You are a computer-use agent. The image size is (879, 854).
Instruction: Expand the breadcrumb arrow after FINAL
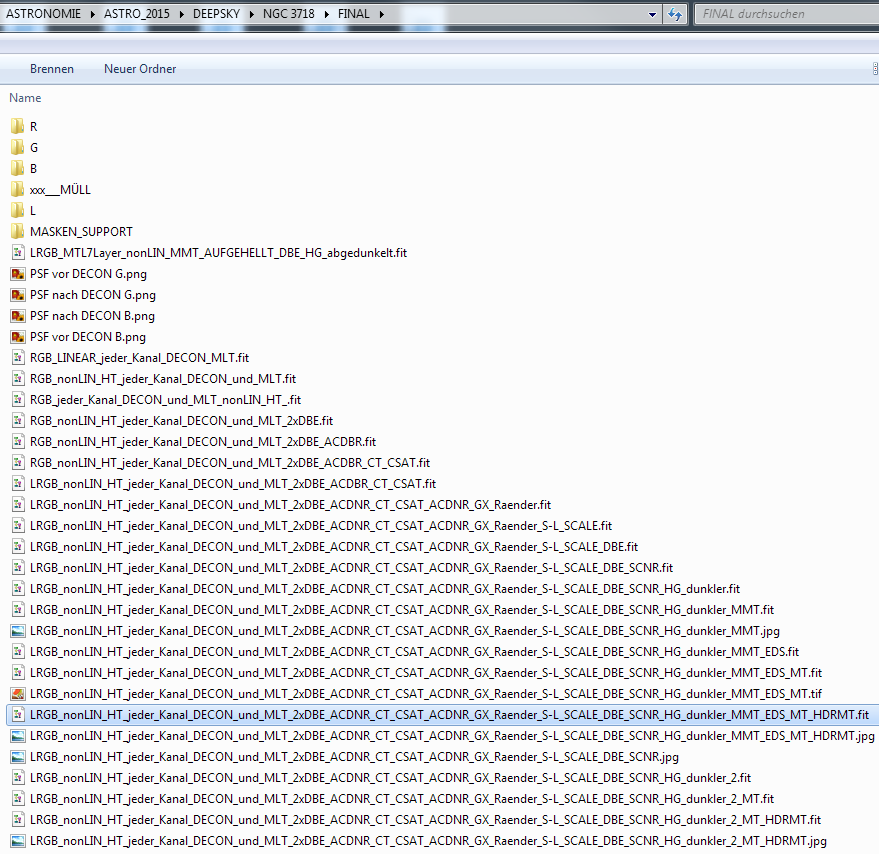[382, 14]
